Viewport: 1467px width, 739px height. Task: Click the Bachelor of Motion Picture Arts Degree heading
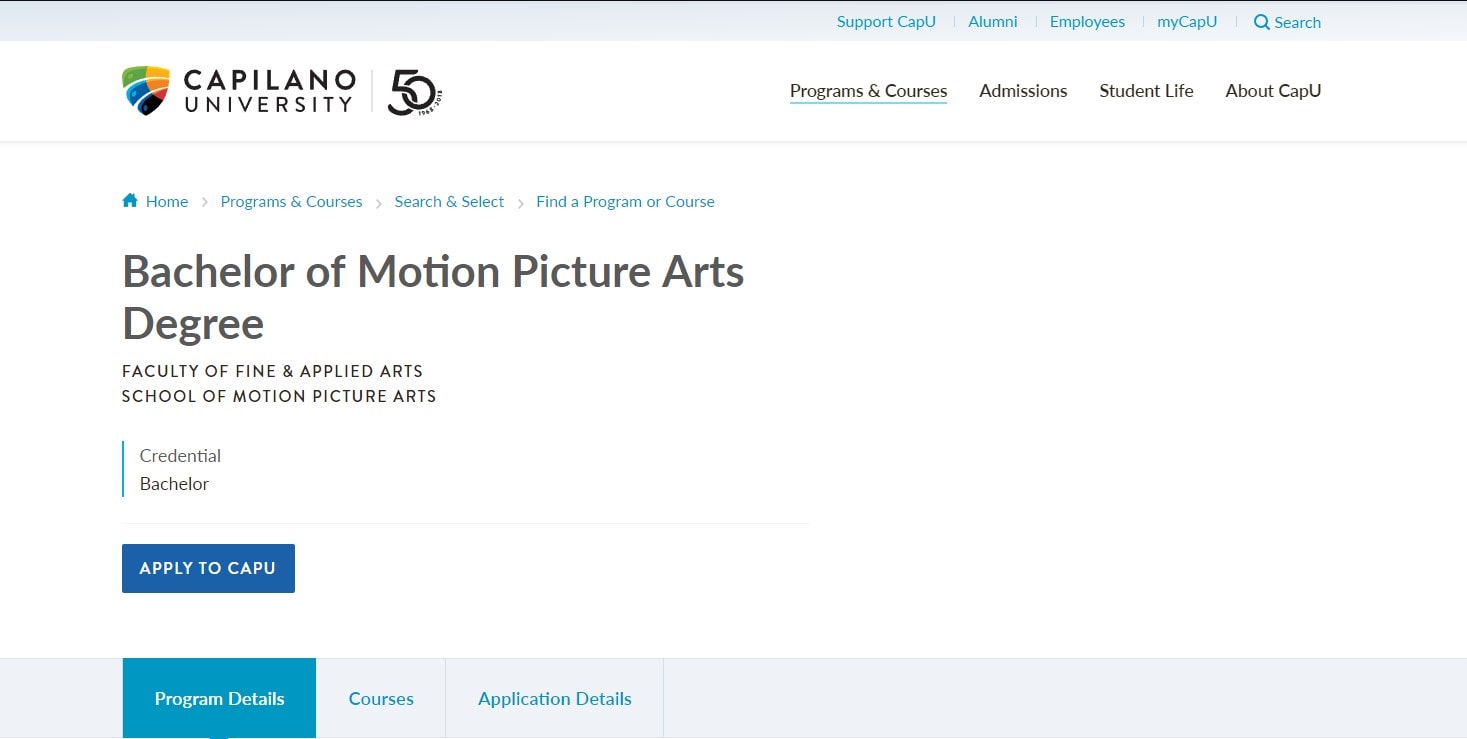click(x=433, y=297)
